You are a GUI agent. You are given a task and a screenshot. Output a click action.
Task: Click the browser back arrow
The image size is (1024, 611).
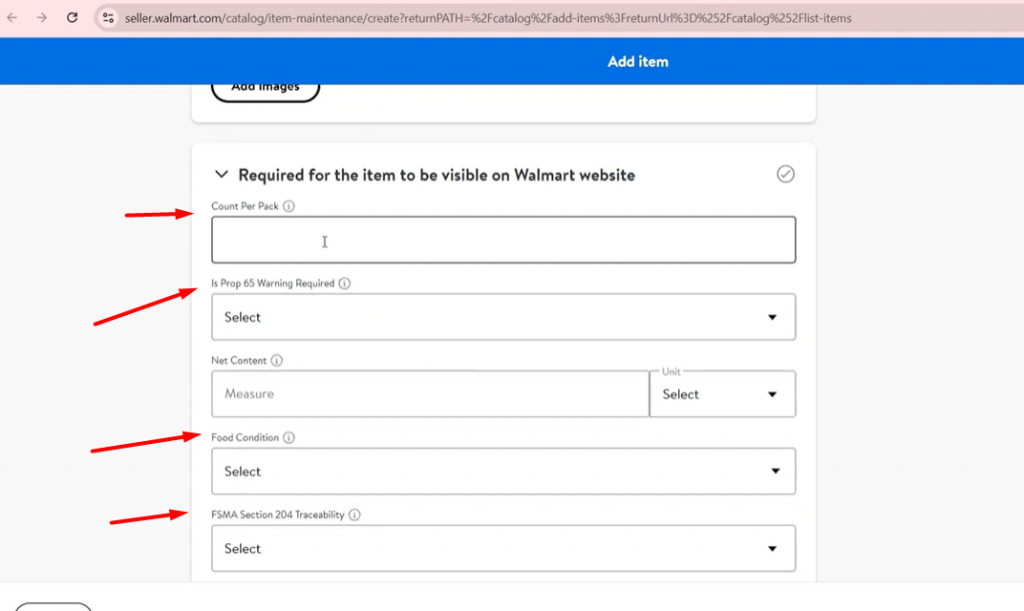click(14, 18)
